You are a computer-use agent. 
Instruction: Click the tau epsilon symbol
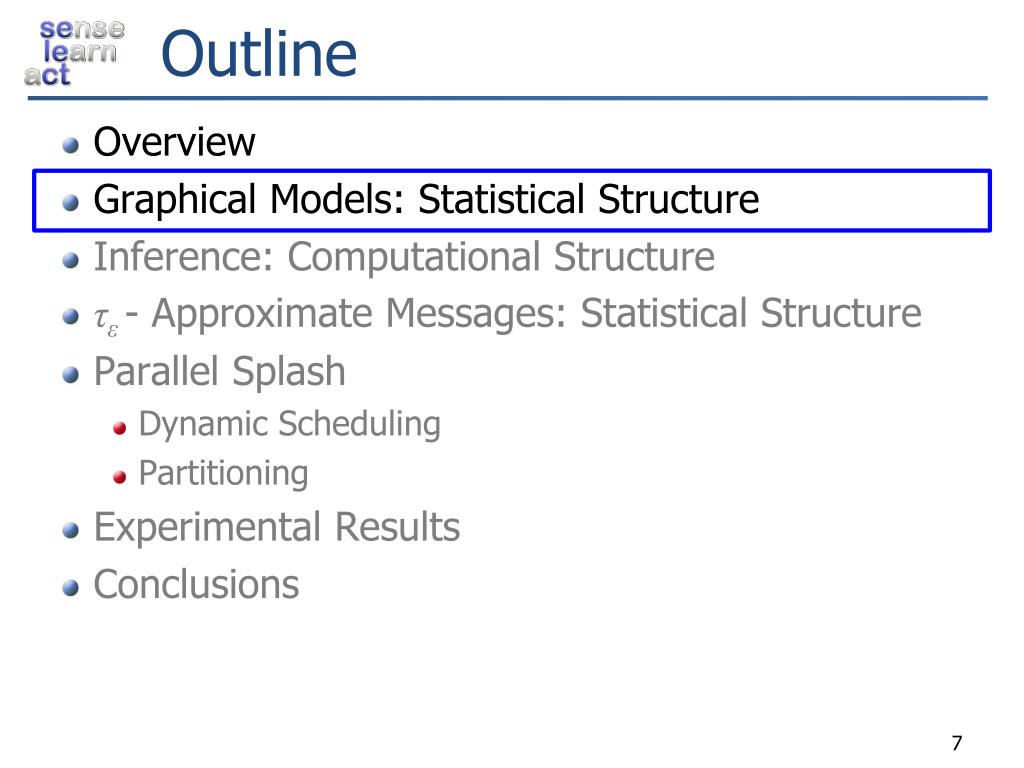(x=106, y=321)
